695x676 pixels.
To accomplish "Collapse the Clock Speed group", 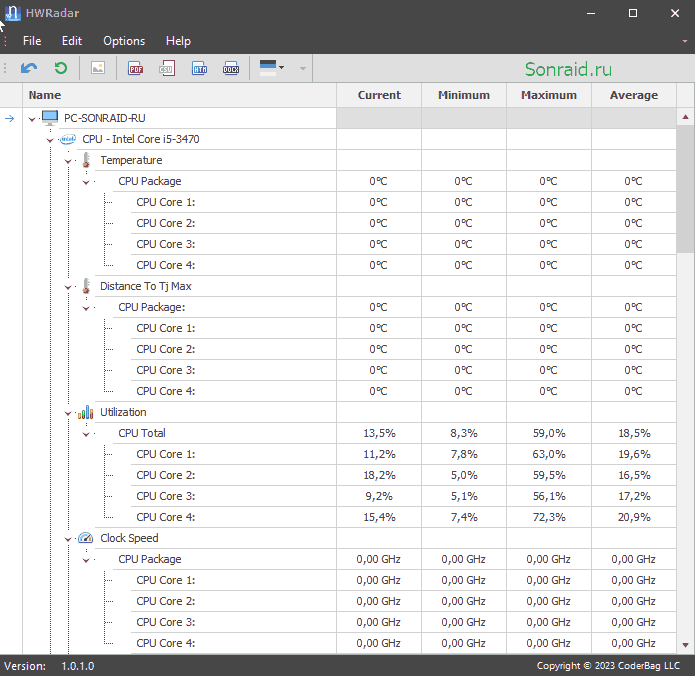I will click(x=68, y=539).
